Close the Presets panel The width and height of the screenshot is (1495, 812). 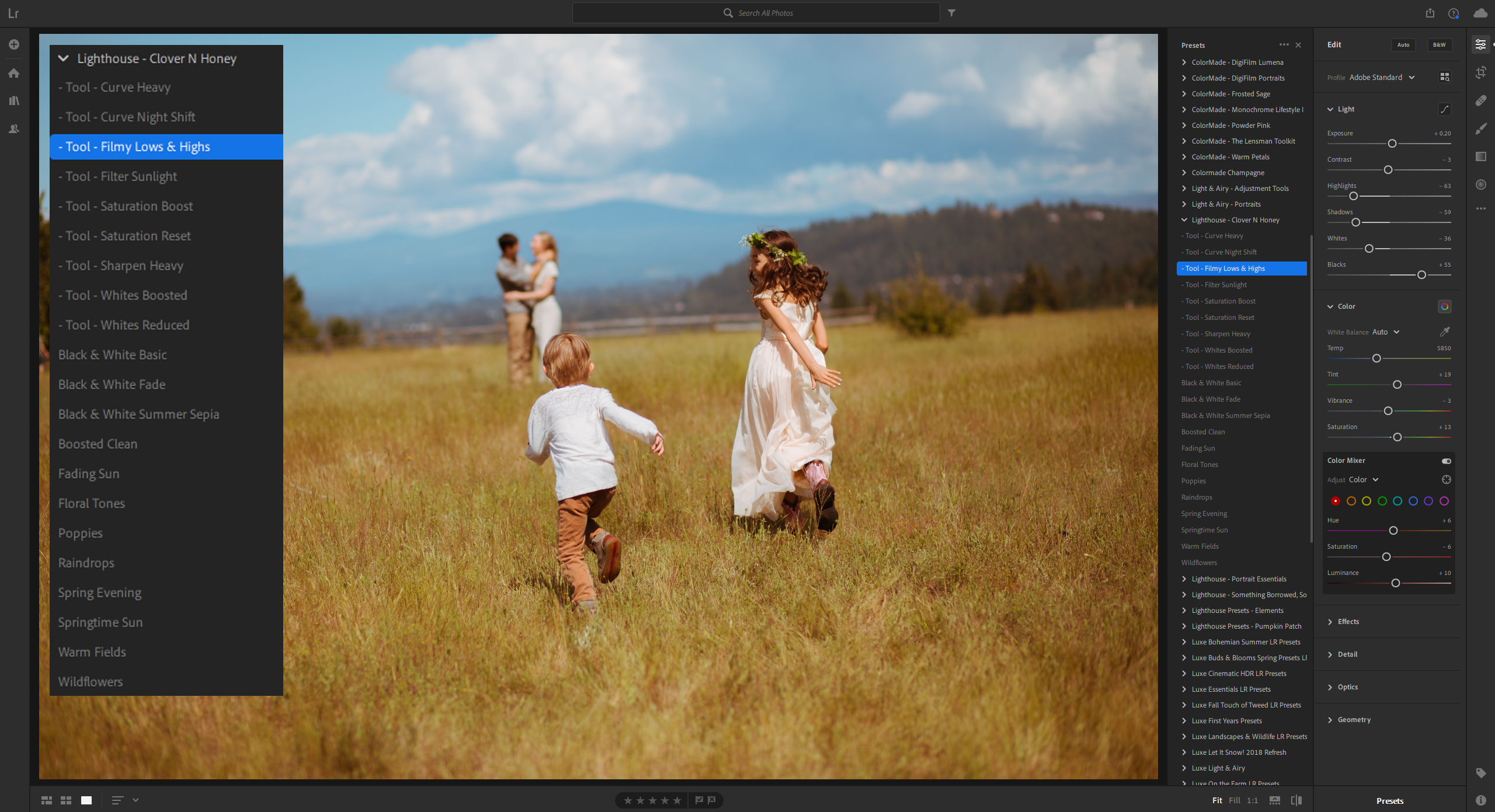[1298, 45]
